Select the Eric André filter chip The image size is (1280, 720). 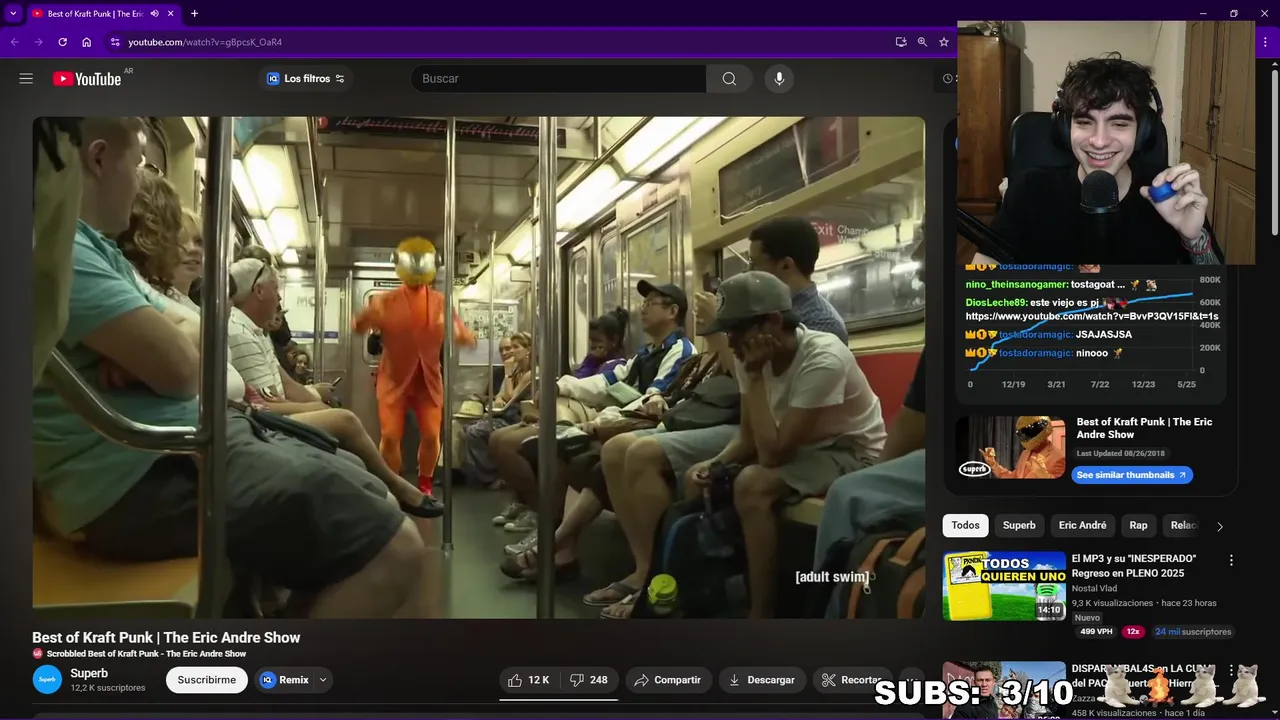point(1083,525)
